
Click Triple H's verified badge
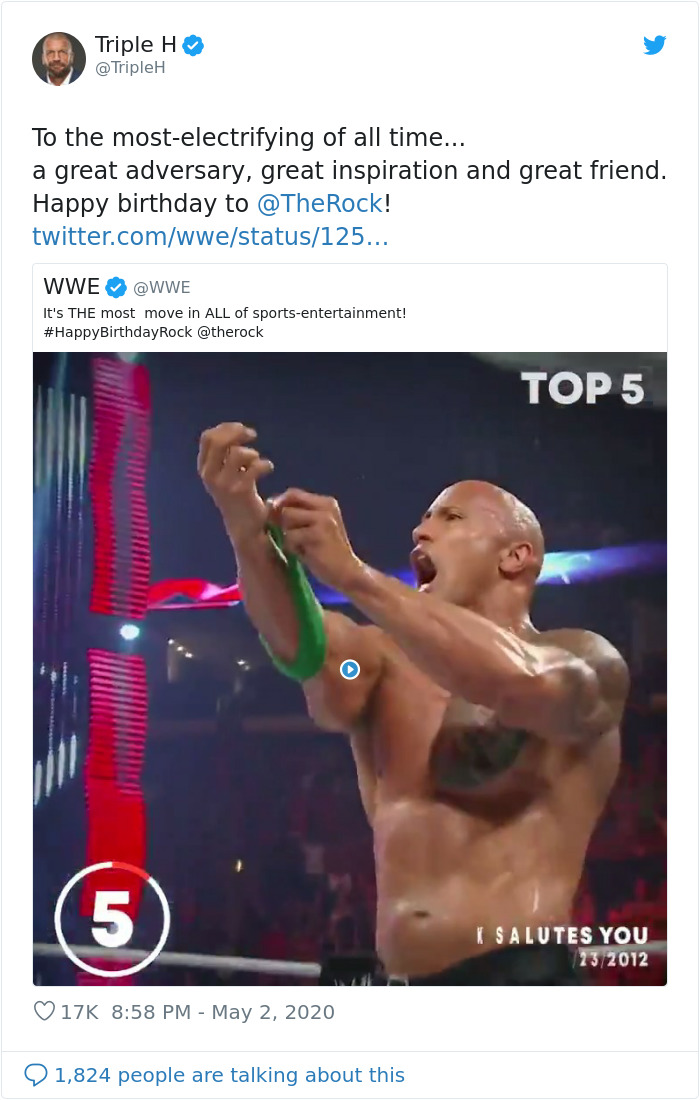(x=191, y=44)
